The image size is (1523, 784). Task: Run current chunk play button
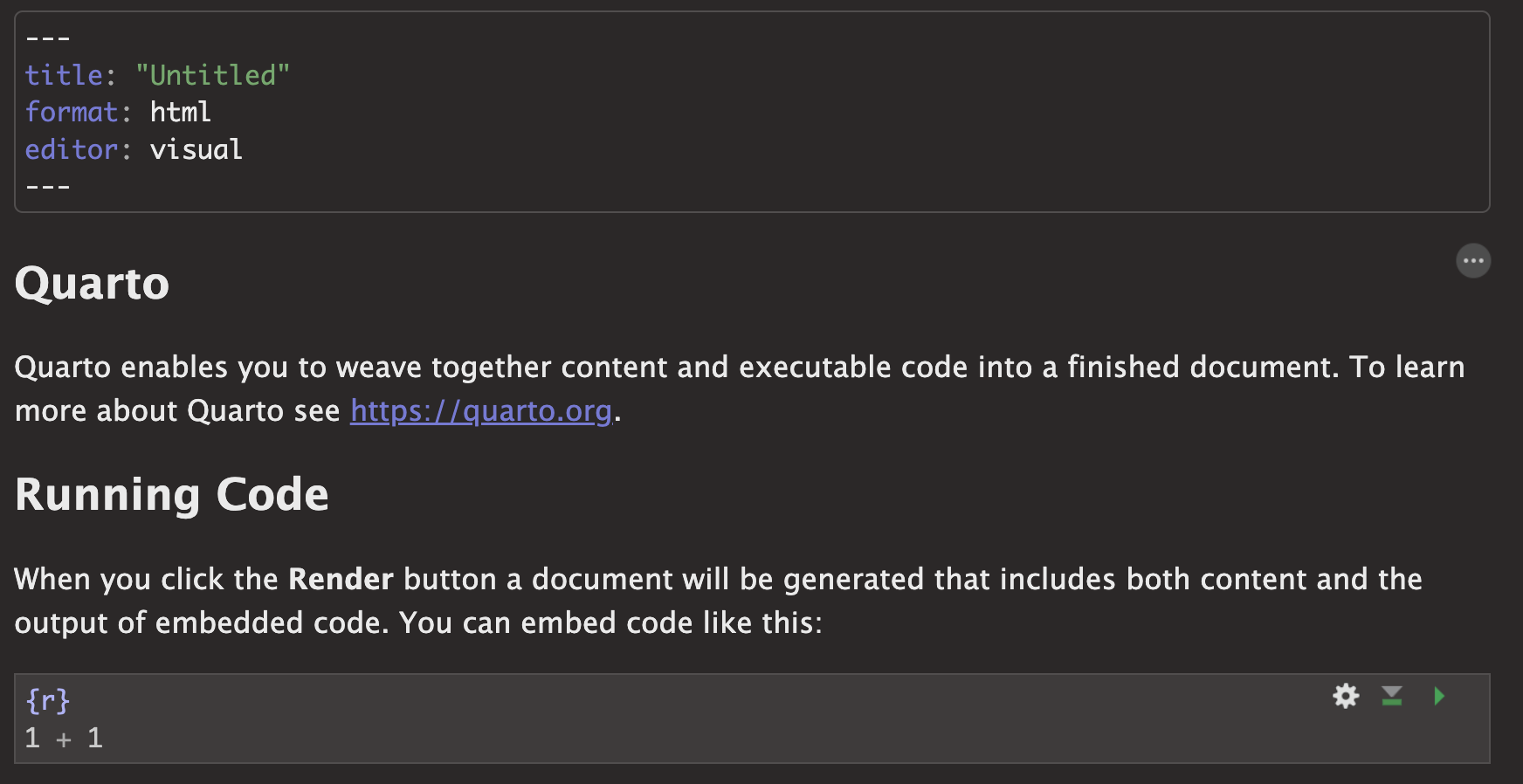point(1439,696)
